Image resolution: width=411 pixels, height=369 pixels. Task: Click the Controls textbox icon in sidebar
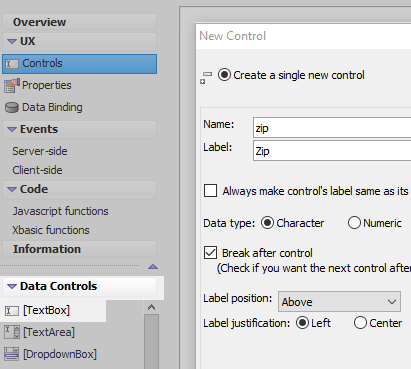(12, 63)
